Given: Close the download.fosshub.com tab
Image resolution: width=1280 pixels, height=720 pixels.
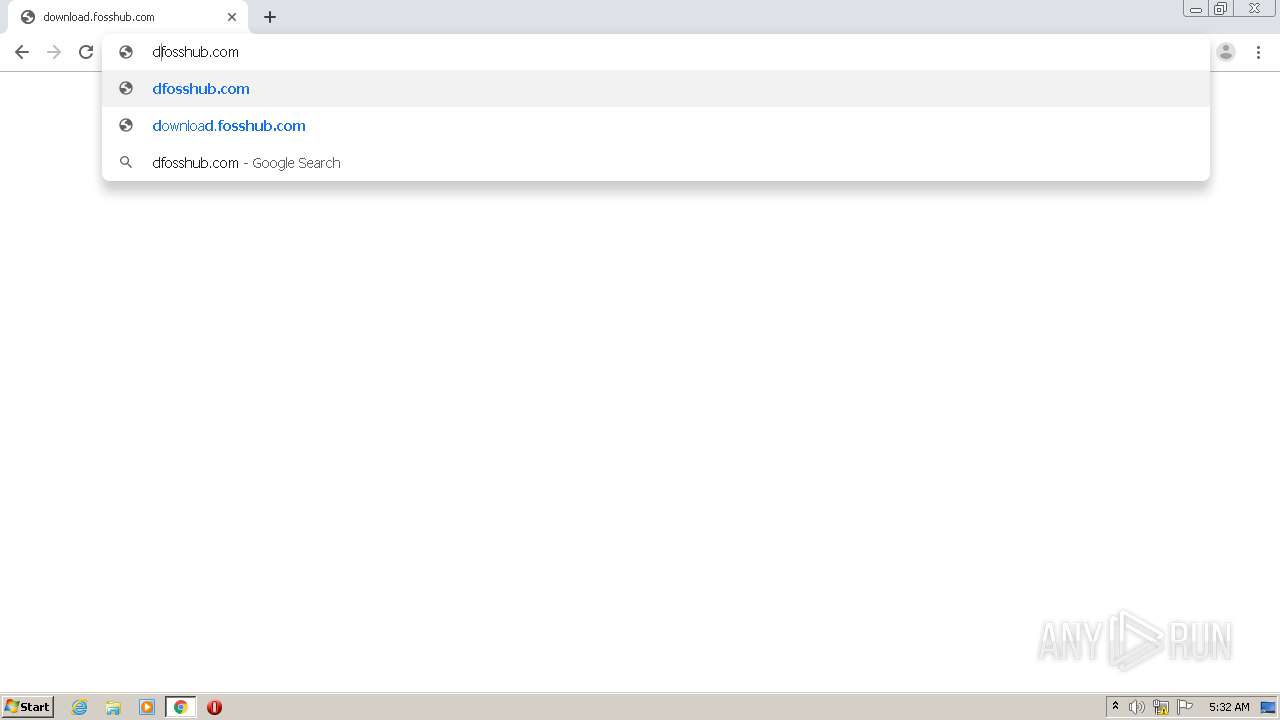Looking at the screenshot, I should coord(232,17).
